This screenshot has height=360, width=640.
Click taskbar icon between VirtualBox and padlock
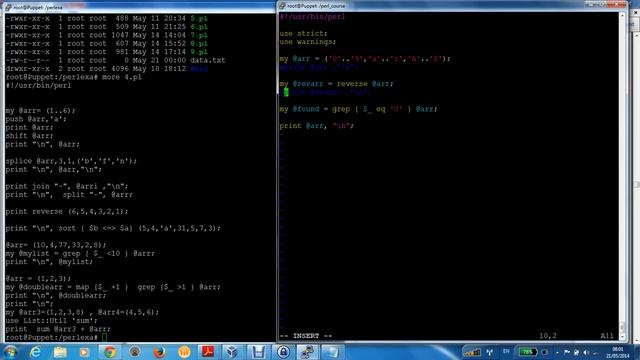tap(258, 352)
